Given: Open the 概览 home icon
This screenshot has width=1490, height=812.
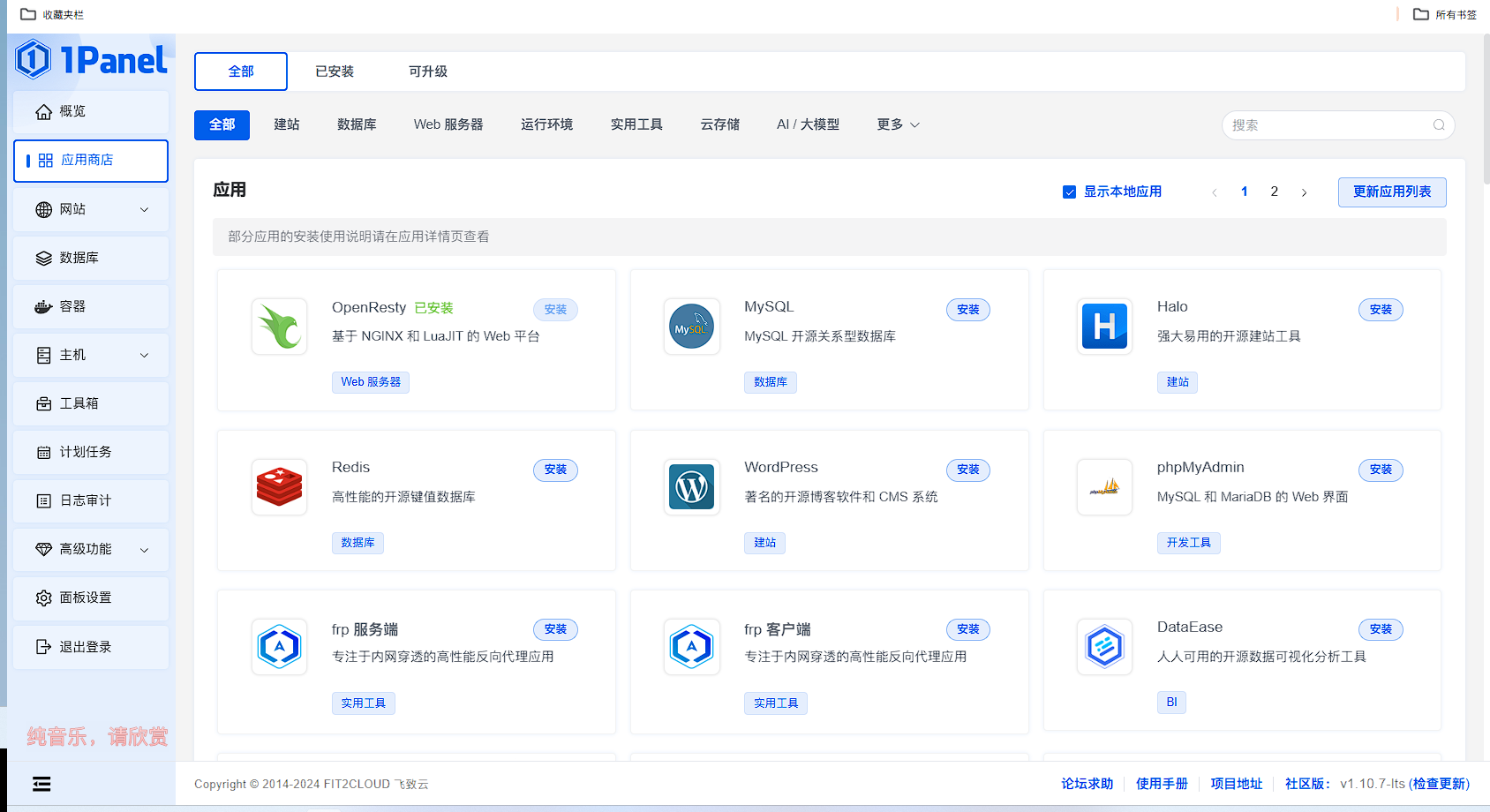Looking at the screenshot, I should pos(43,111).
